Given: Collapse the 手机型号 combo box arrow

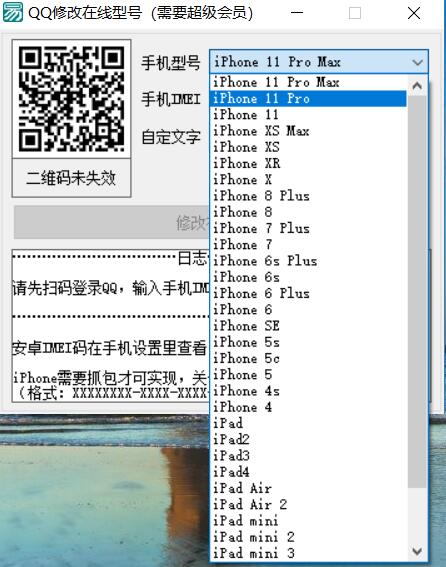Looking at the screenshot, I should tap(417, 62).
